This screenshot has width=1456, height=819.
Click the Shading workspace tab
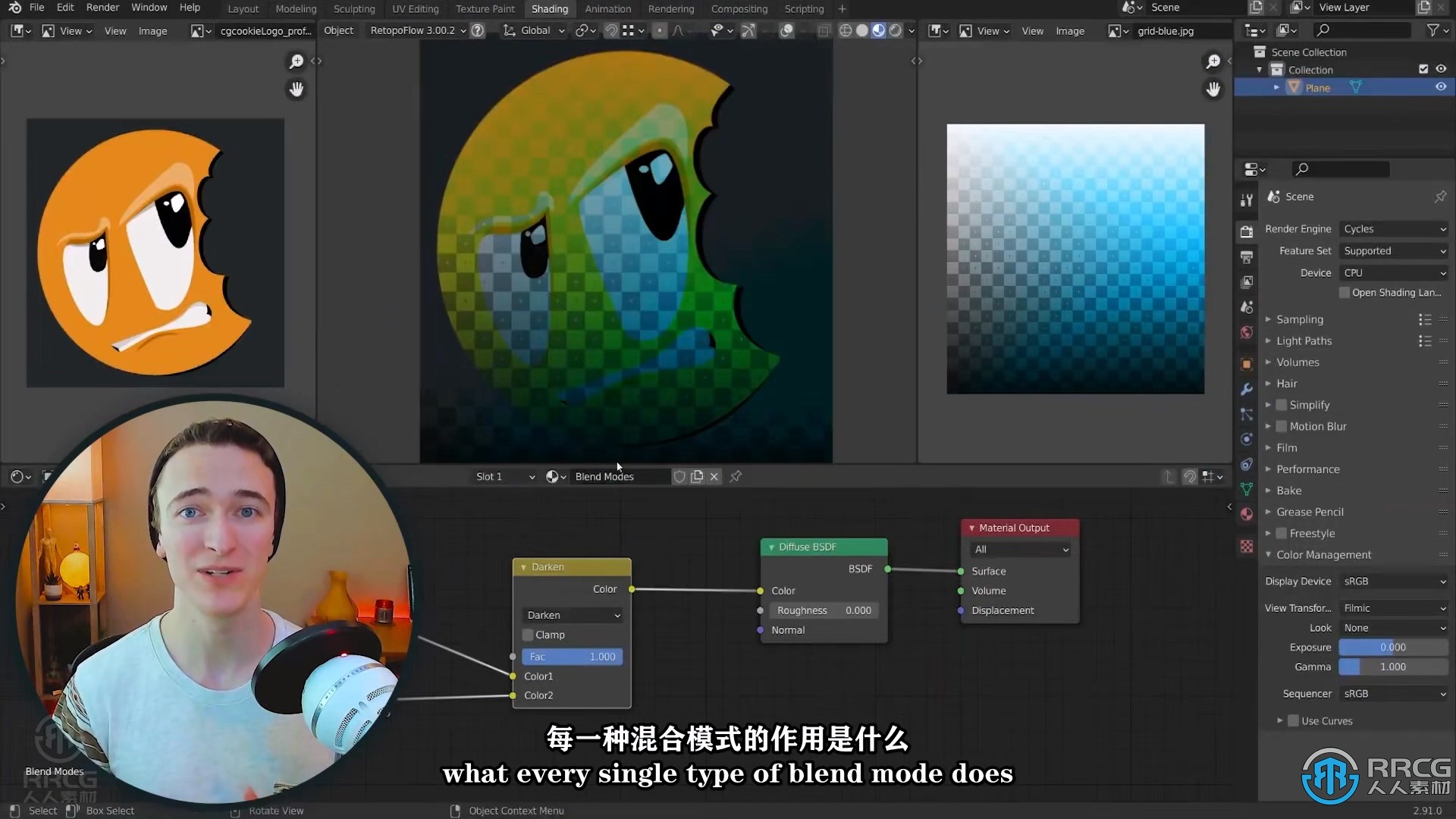click(549, 8)
